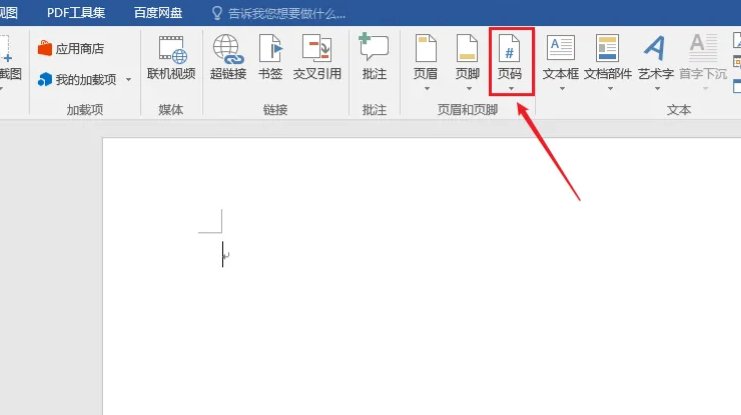Viewport: 741px width, 415px height.
Task: Expand the 页脚 dropdown arrow
Action: point(469,88)
